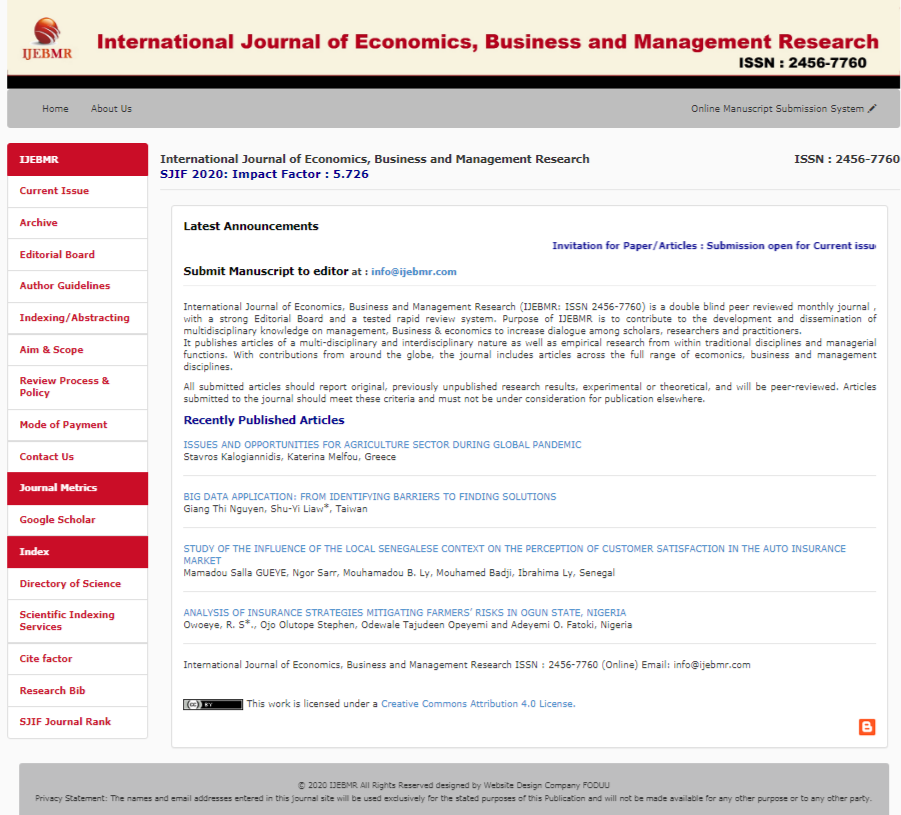Show Review Process & Policy
Screen dimensions: 901x815
click(x=64, y=387)
